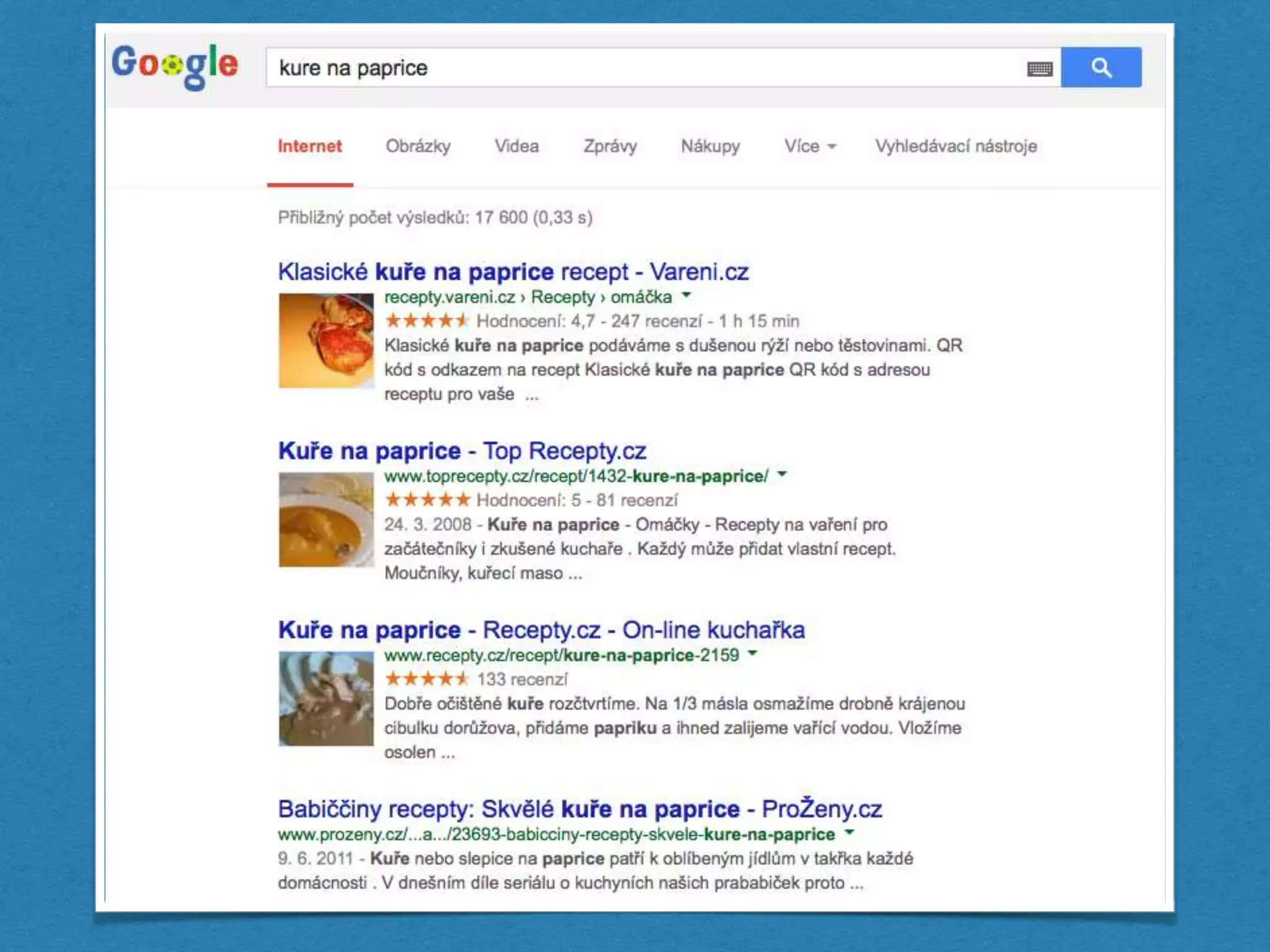Screen dimensions: 1270x952
Task: Expand the Více dropdown menu
Action: (x=810, y=146)
